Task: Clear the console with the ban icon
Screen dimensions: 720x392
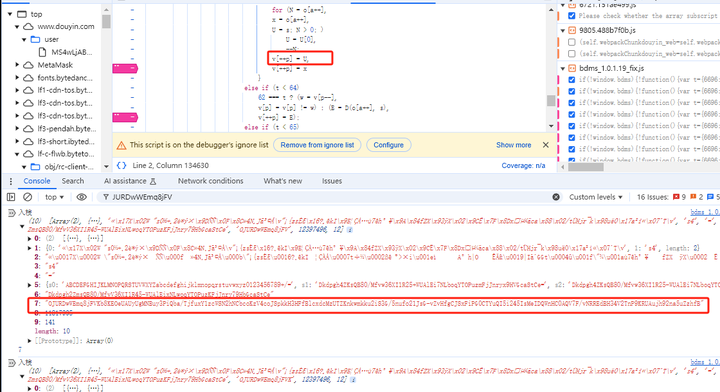Action: point(28,197)
